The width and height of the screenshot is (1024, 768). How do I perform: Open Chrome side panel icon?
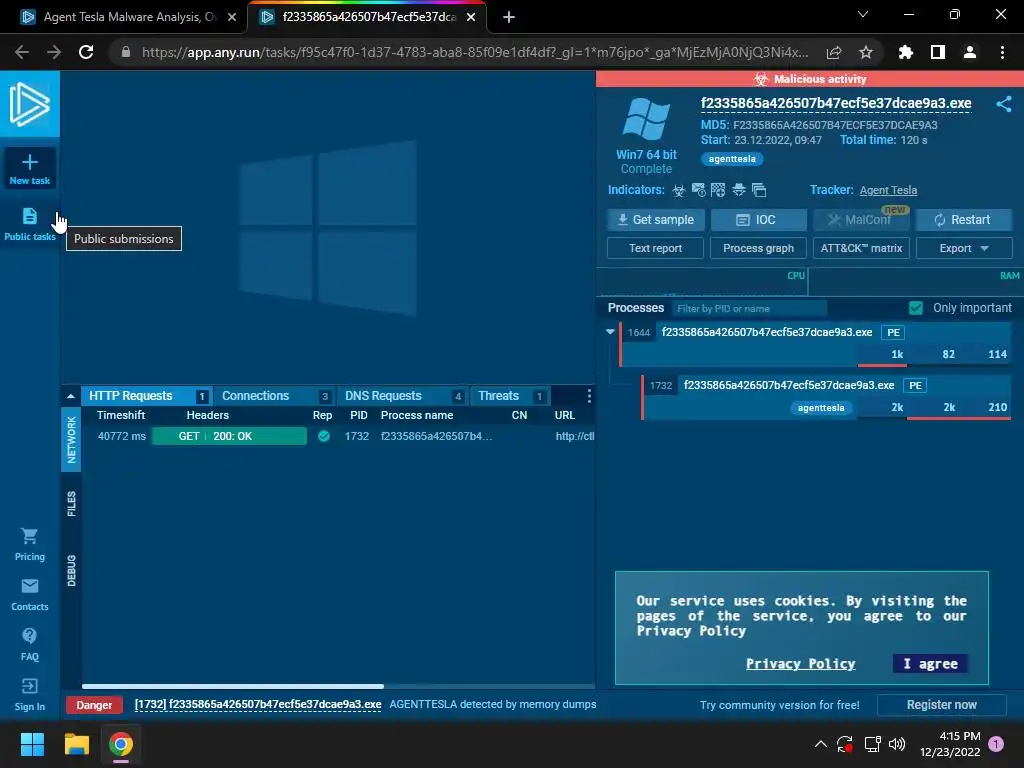click(x=938, y=52)
